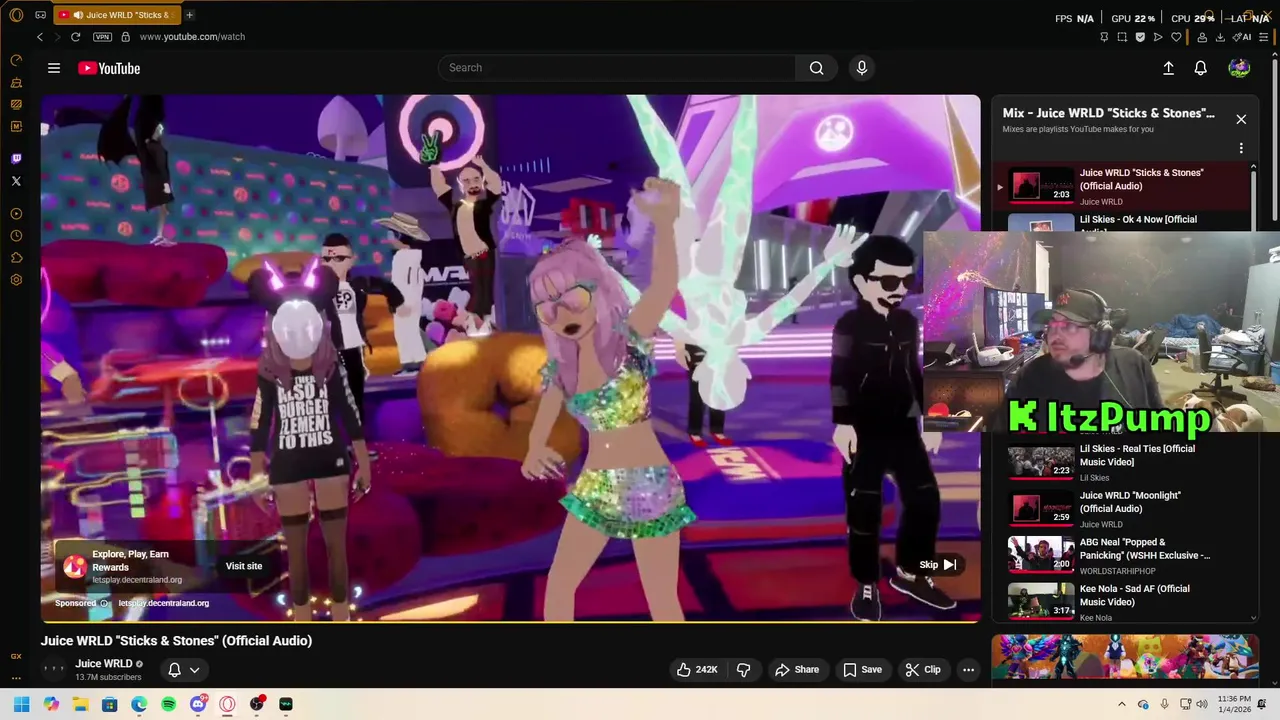The image size is (1280, 720).
Task: Open the Player sidebar panel
Action: [16, 214]
